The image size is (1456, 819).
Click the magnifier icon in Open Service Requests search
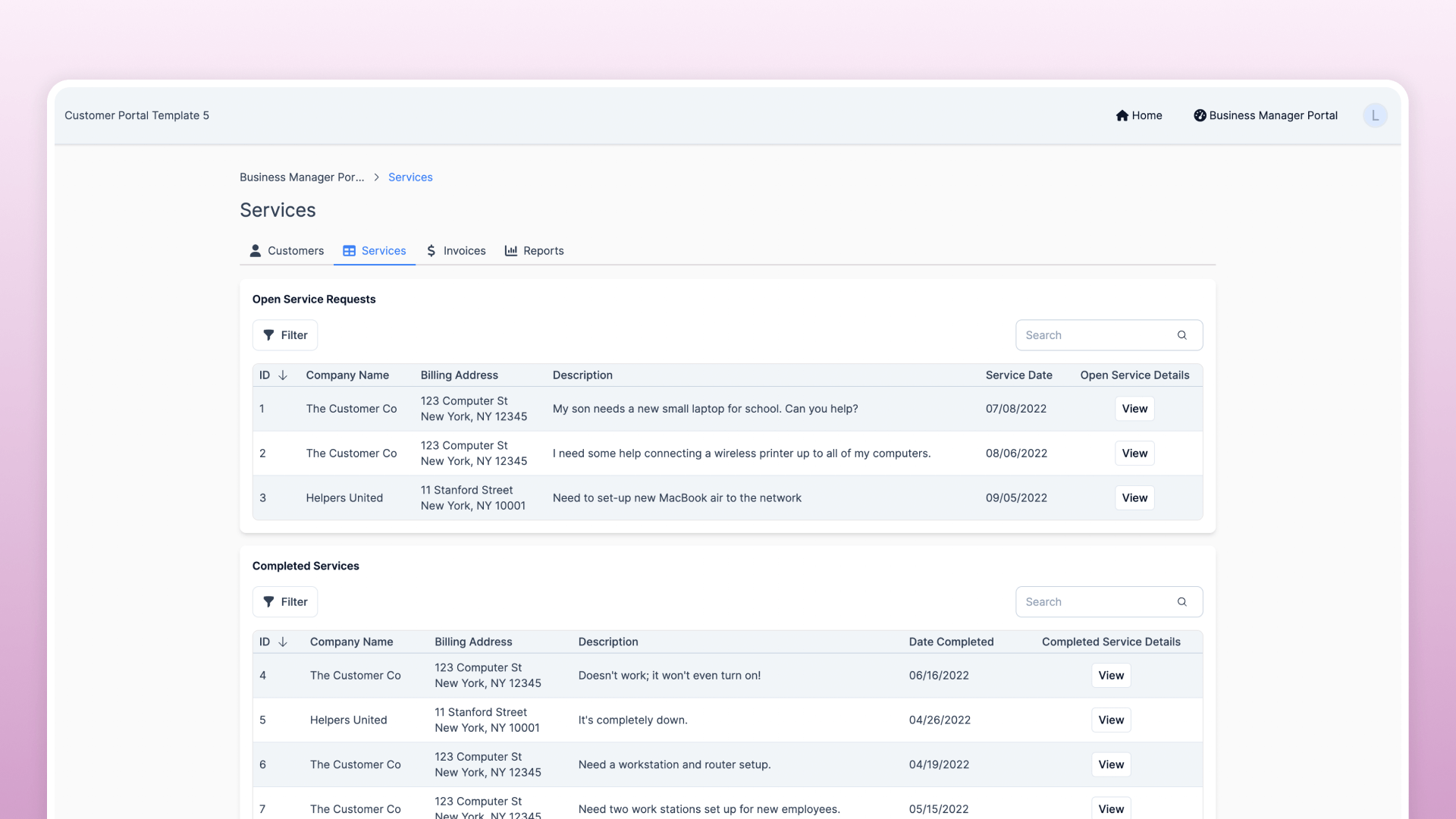point(1181,335)
